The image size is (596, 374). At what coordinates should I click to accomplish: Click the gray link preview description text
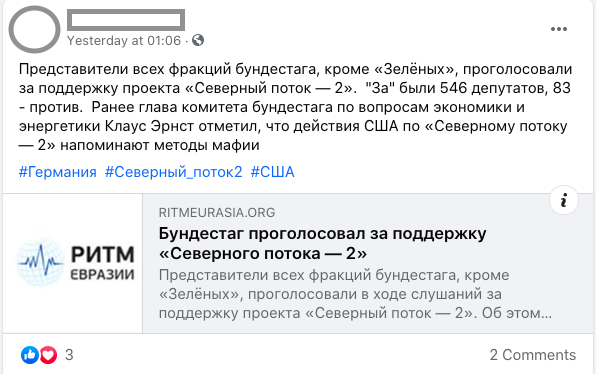point(355,294)
